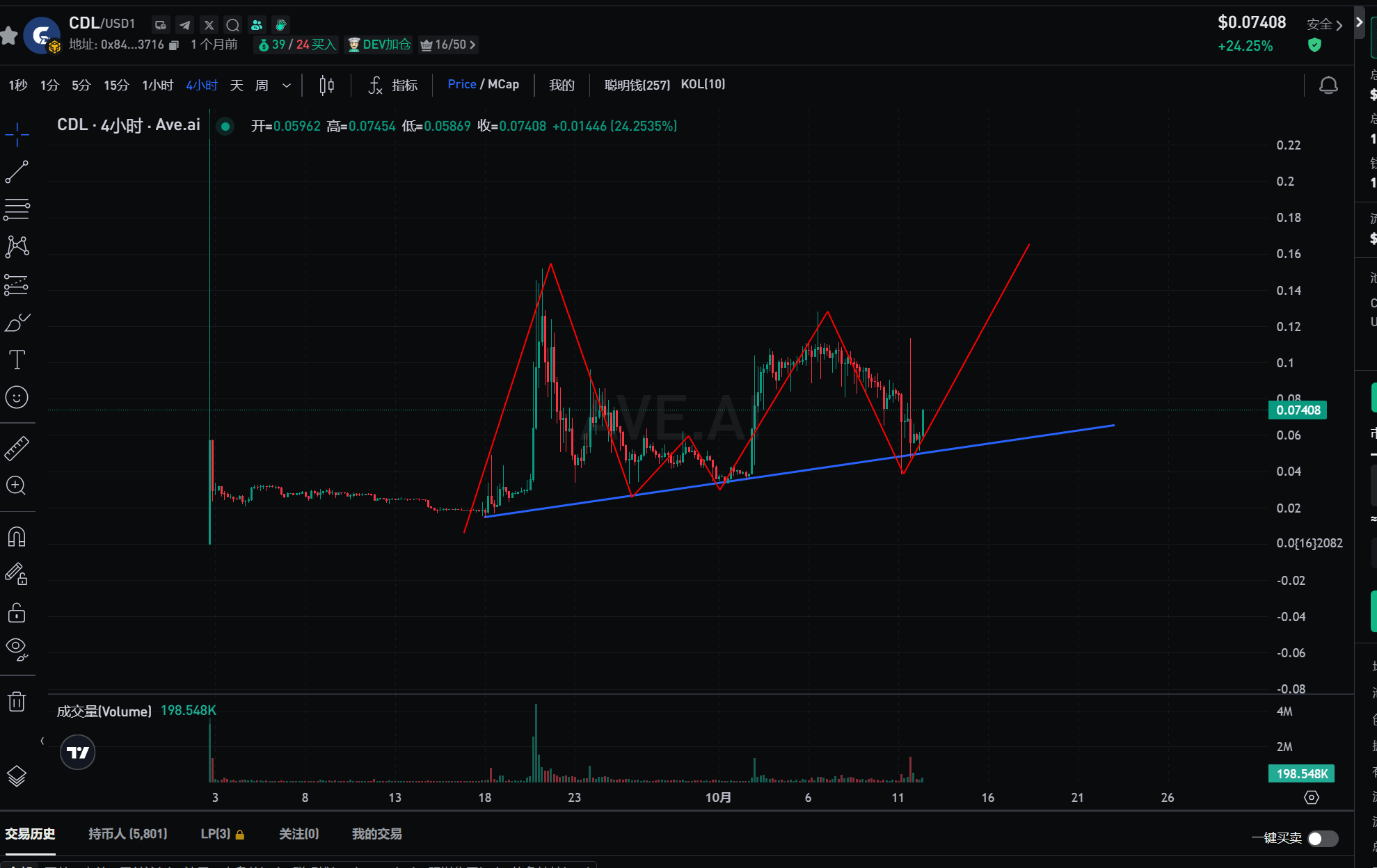Expand the 安全 security details arrow
The width and height of the screenshot is (1377, 868).
tap(1339, 25)
